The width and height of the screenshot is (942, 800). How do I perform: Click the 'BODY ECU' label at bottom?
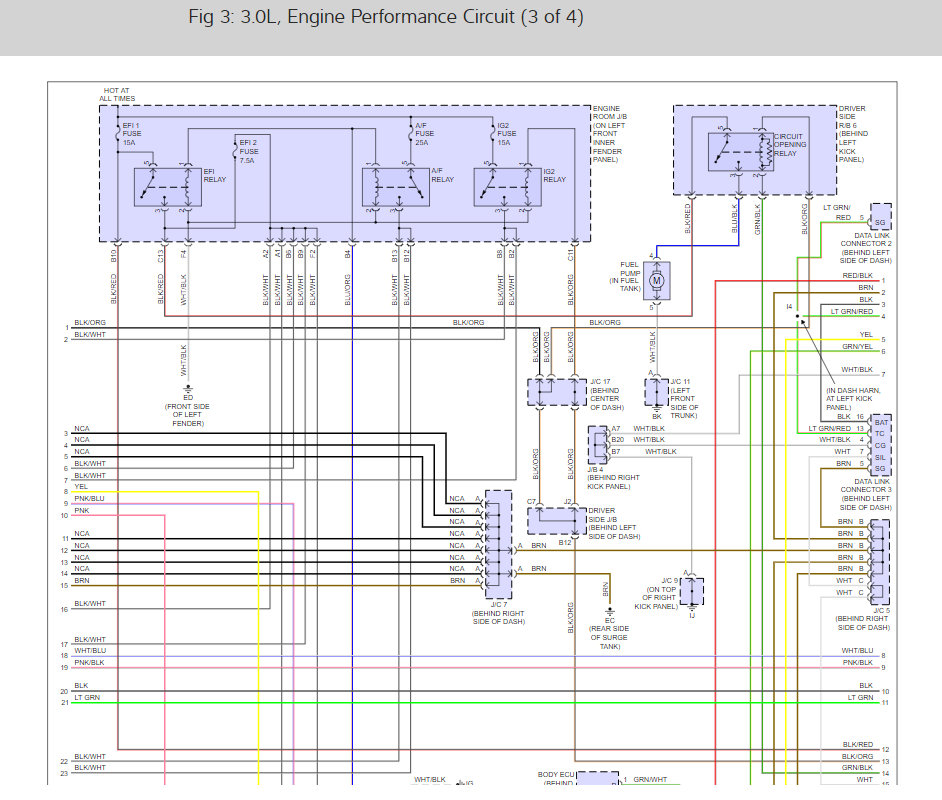click(556, 775)
